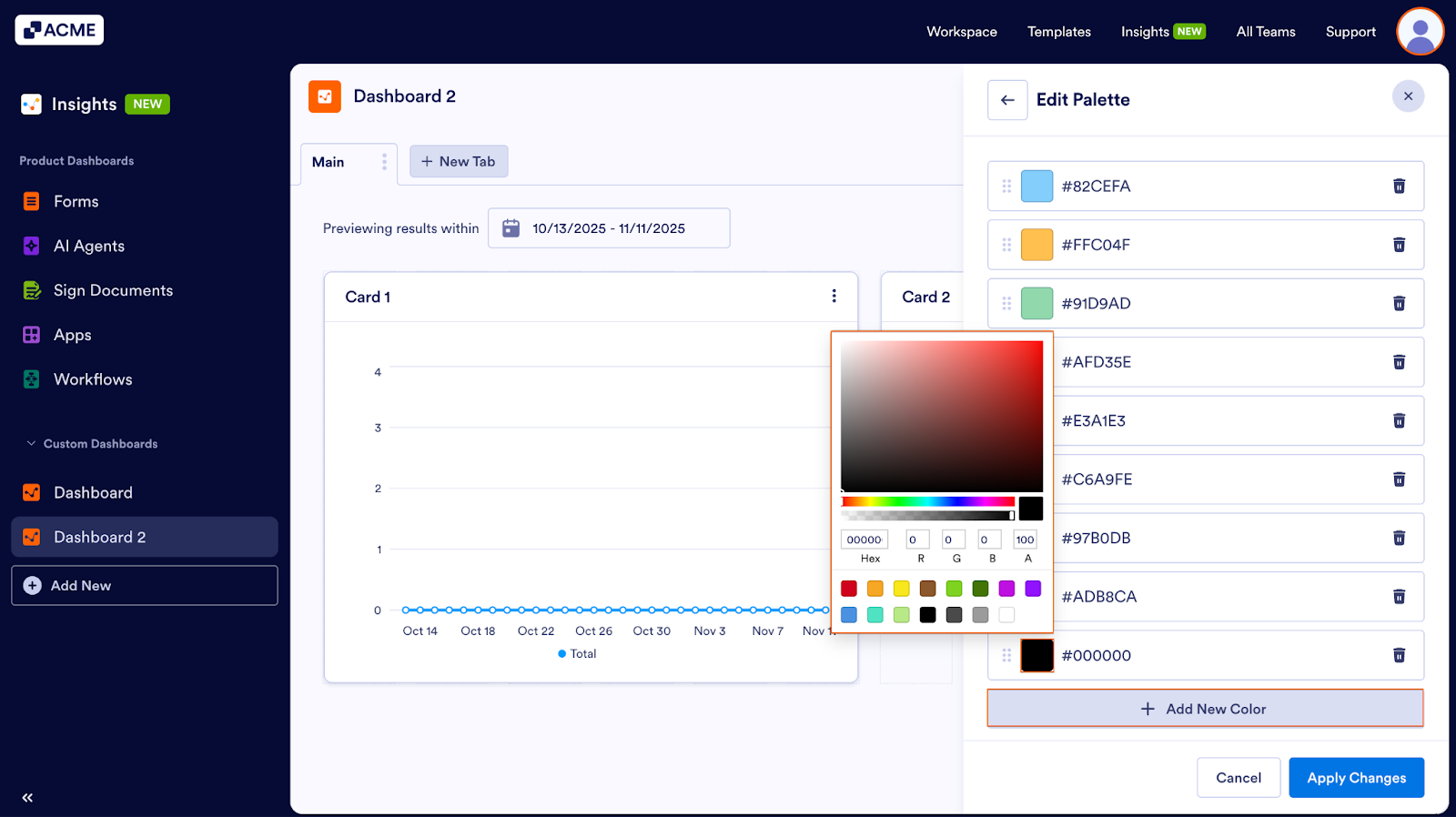
Task: Click the A alpha value input
Action: click(x=1026, y=540)
